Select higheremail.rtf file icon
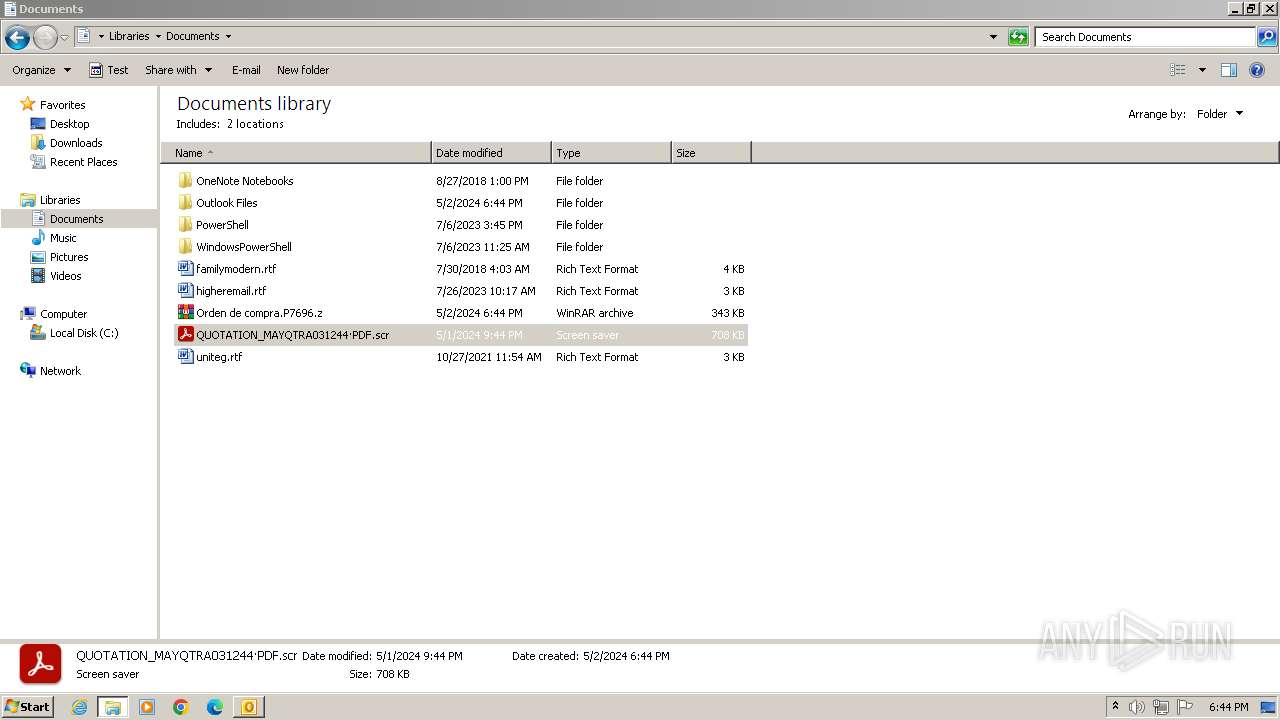The width and height of the screenshot is (1280, 720). coord(185,291)
